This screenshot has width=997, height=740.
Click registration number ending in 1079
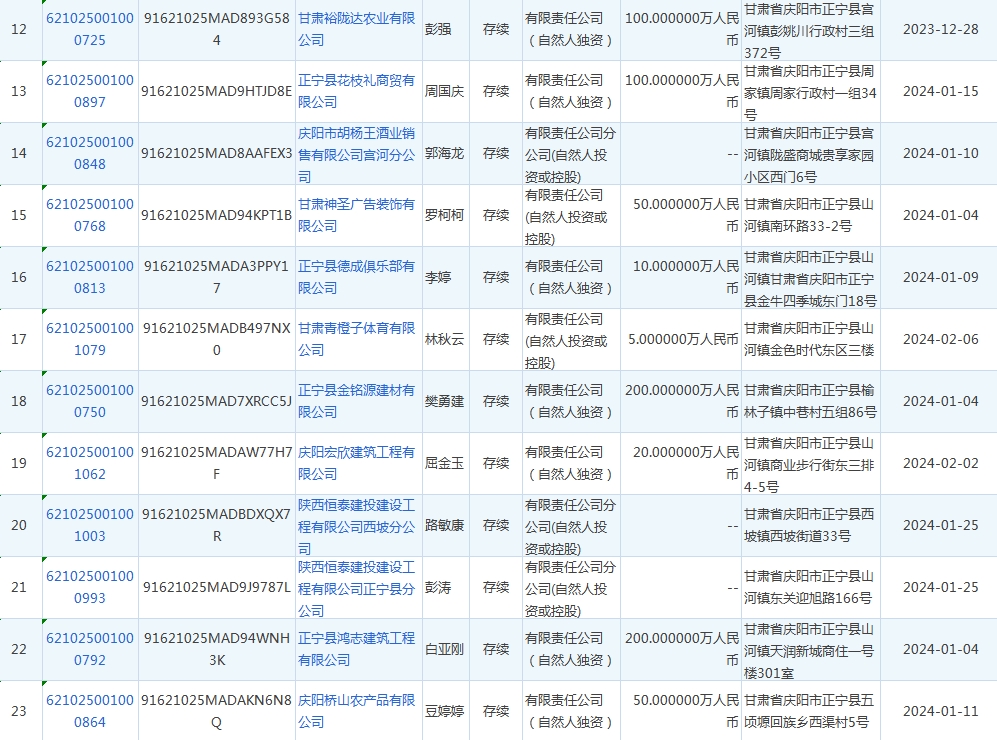click(89, 339)
